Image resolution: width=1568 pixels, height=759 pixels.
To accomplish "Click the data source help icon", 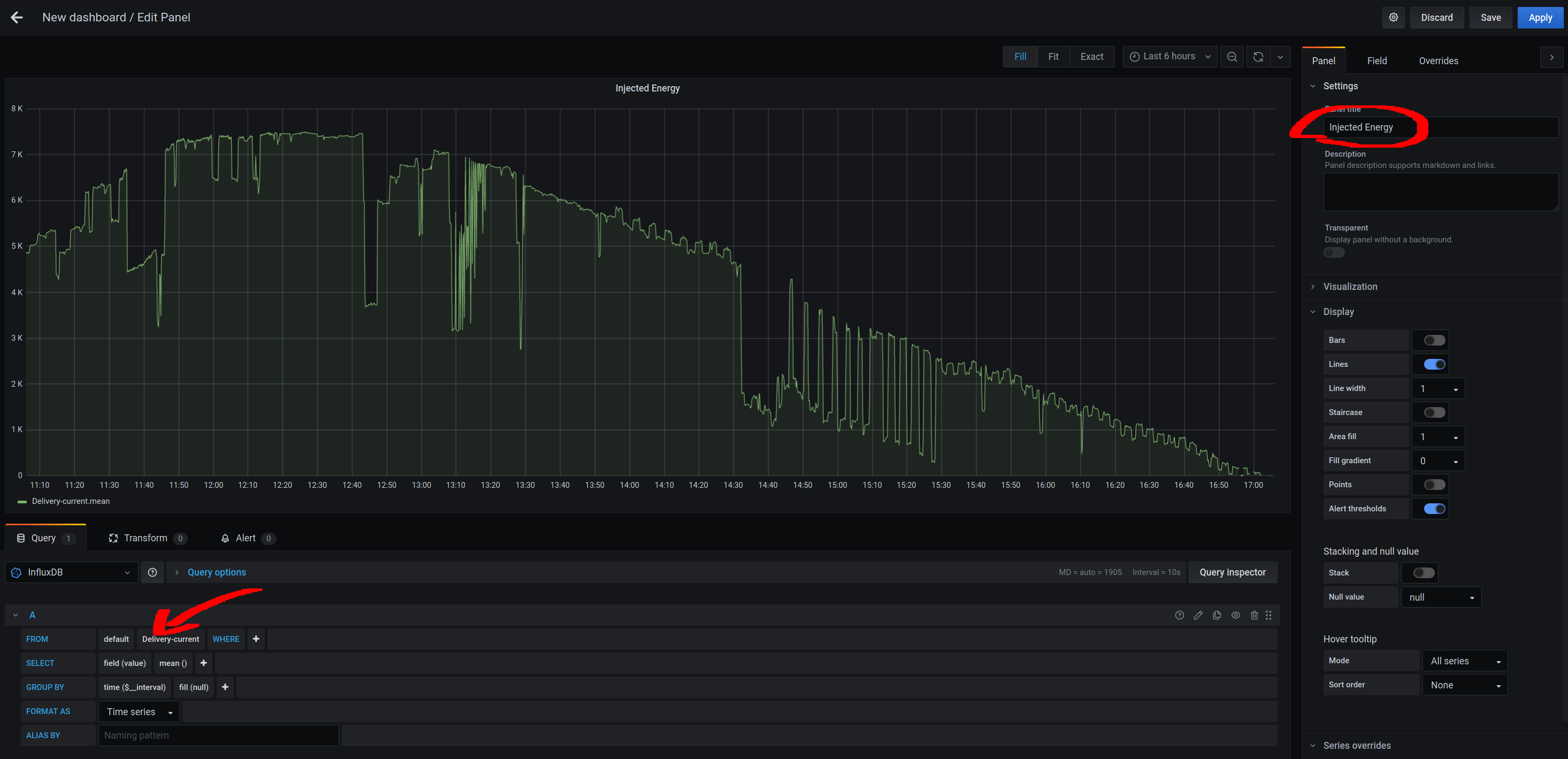I will 152,572.
